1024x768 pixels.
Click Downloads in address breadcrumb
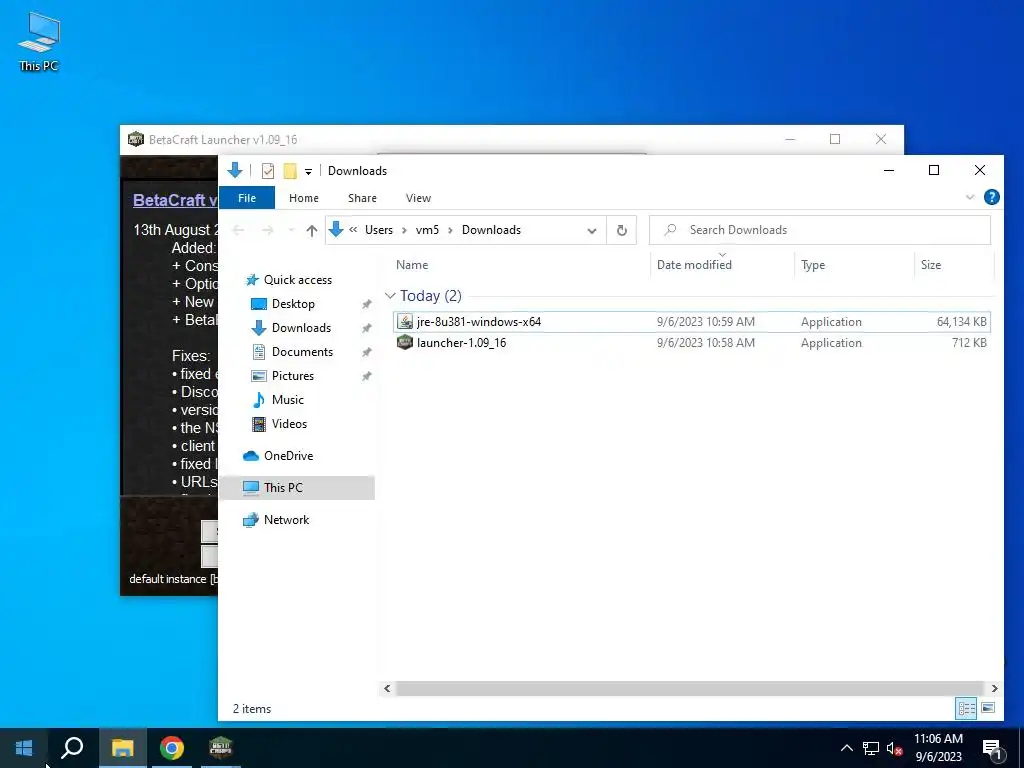coord(491,230)
